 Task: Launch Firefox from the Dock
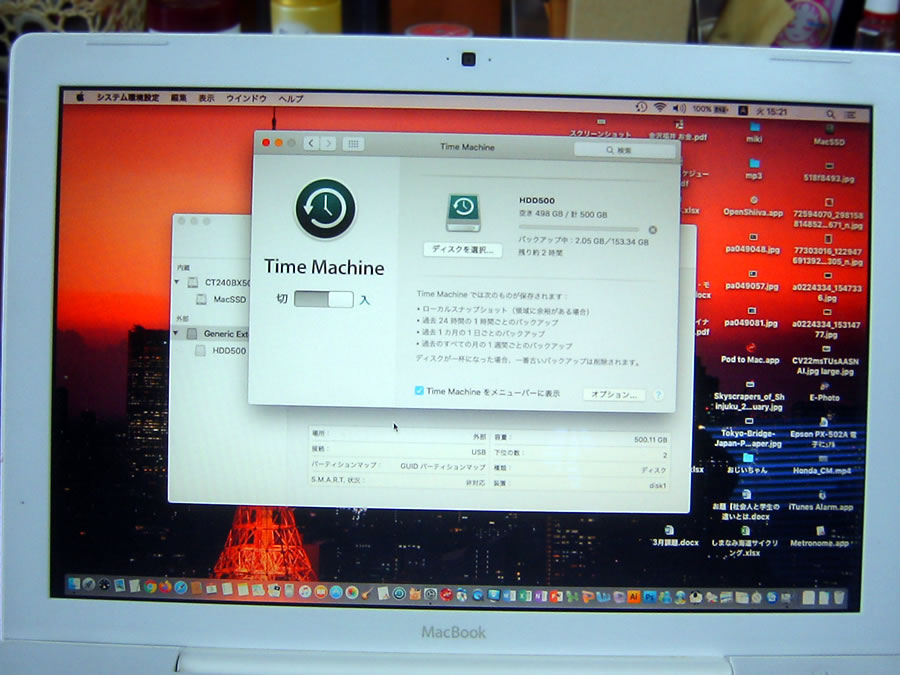pyautogui.click(x=165, y=587)
